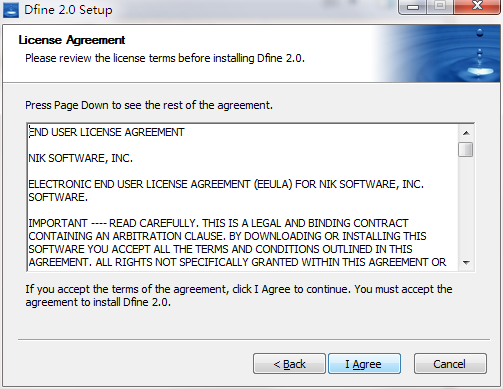Click the water drop banner image

coord(439,53)
